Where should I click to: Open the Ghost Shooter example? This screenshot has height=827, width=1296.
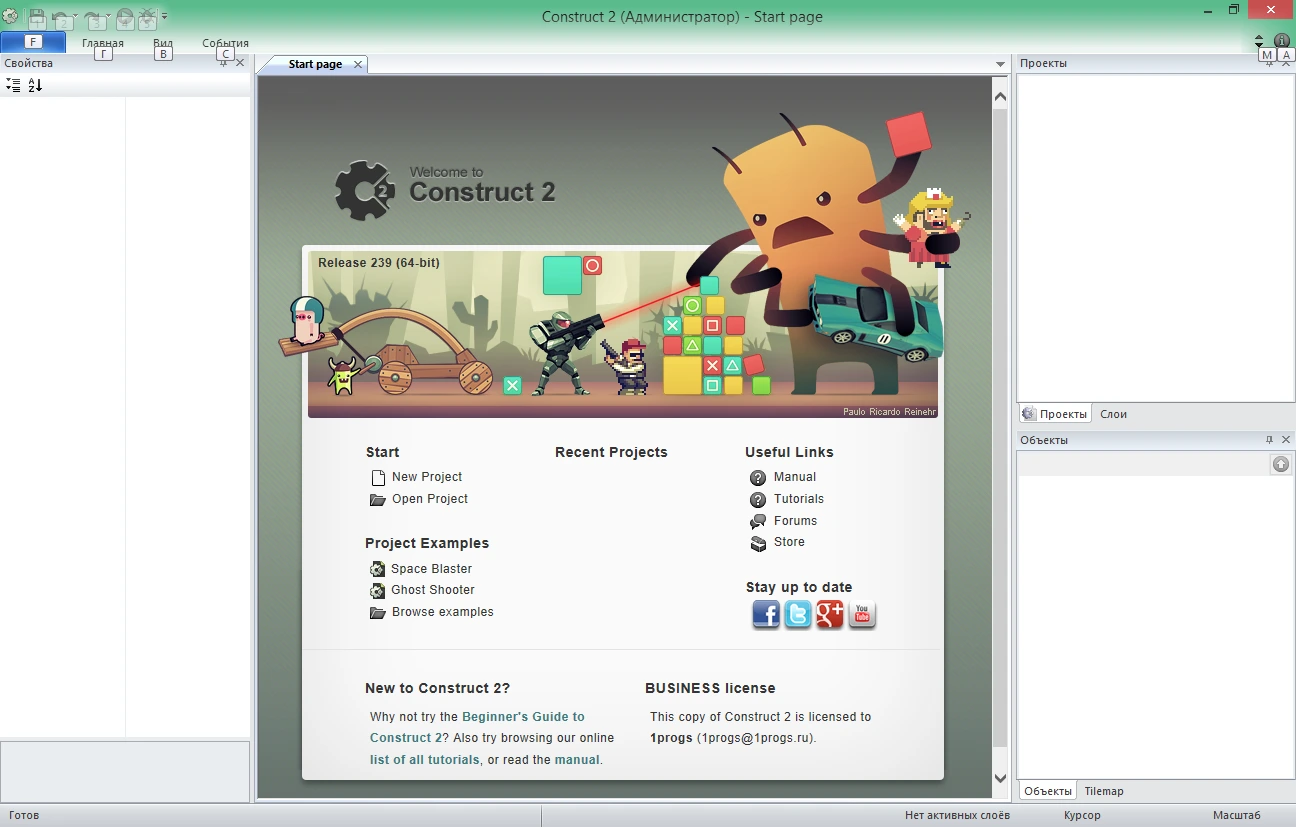tap(433, 590)
